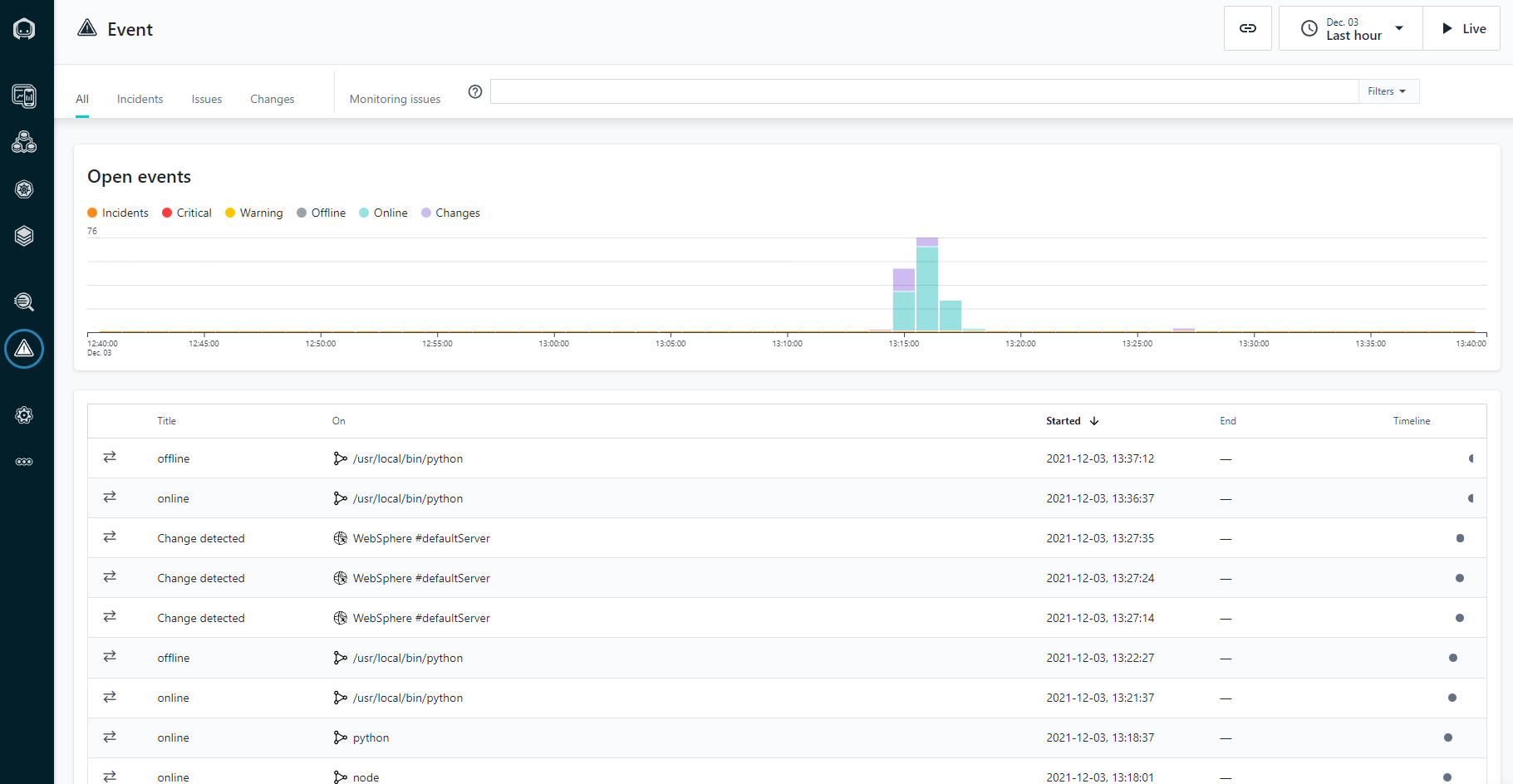Click the change icon on offline 13:22:27 row
The image size is (1513, 784).
[110, 657]
